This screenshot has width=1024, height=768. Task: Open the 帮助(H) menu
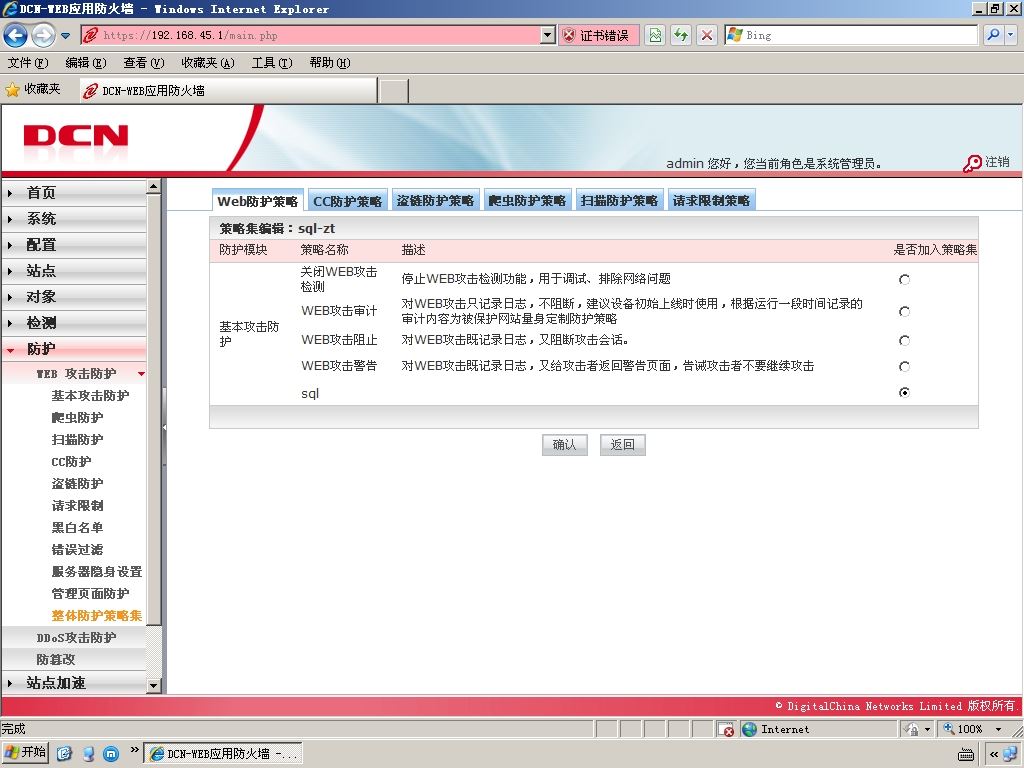(x=330, y=63)
